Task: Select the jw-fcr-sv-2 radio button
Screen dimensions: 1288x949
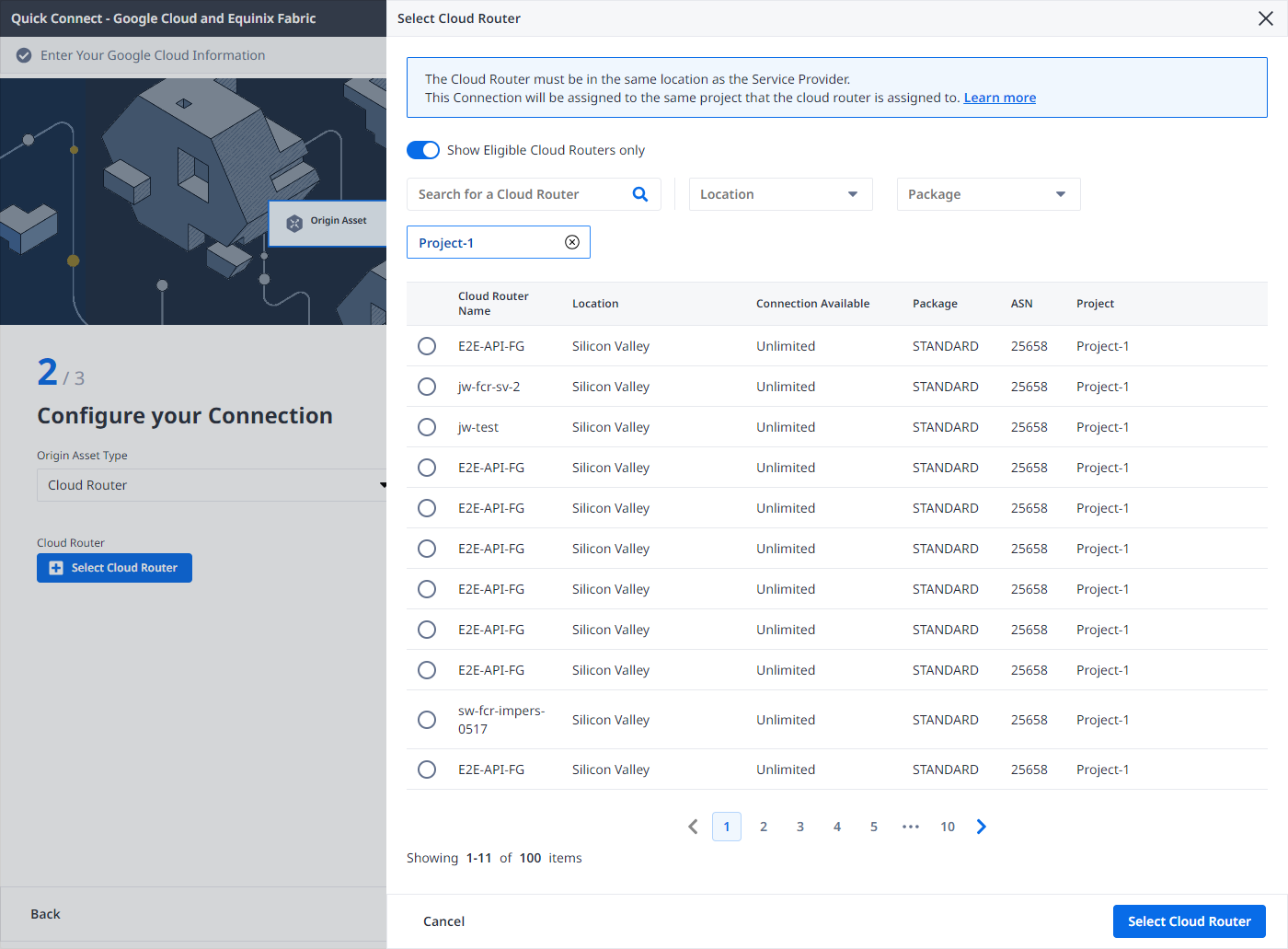Action: coord(427,387)
